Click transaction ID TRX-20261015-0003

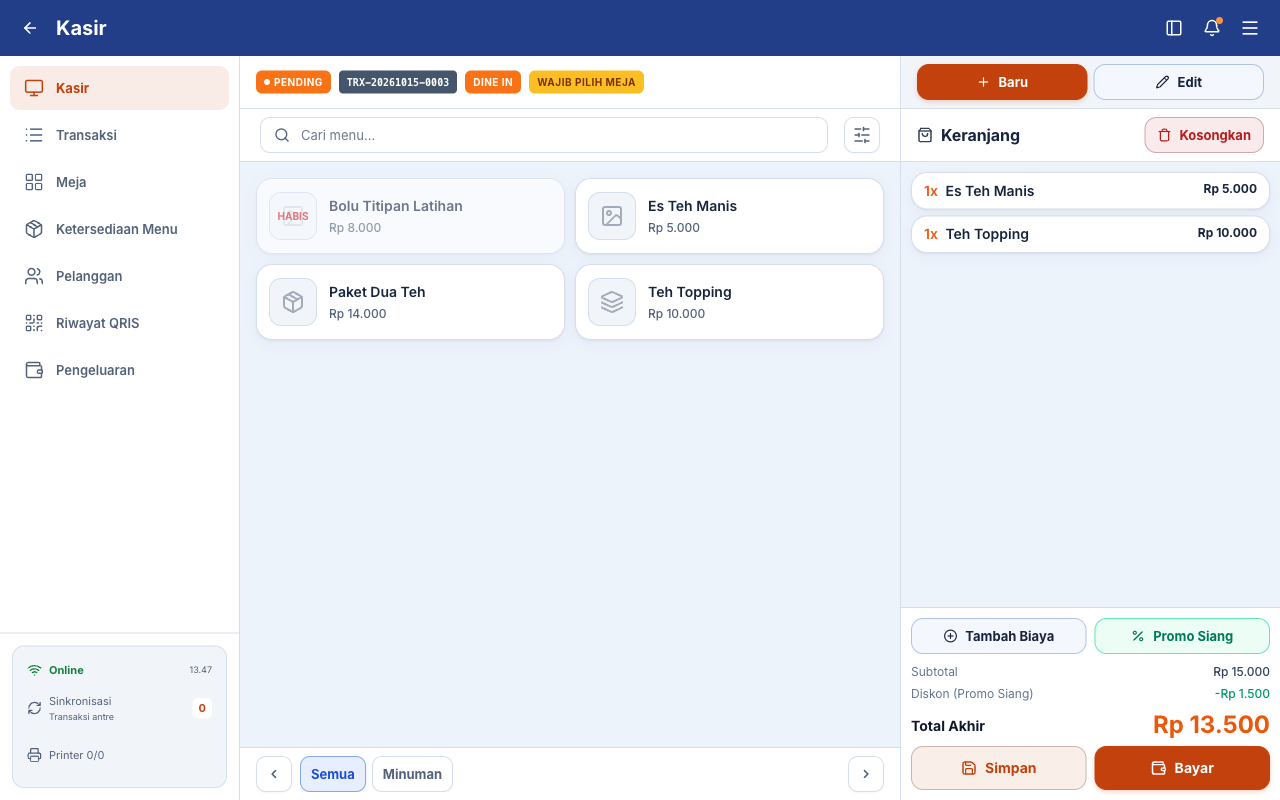(x=398, y=82)
